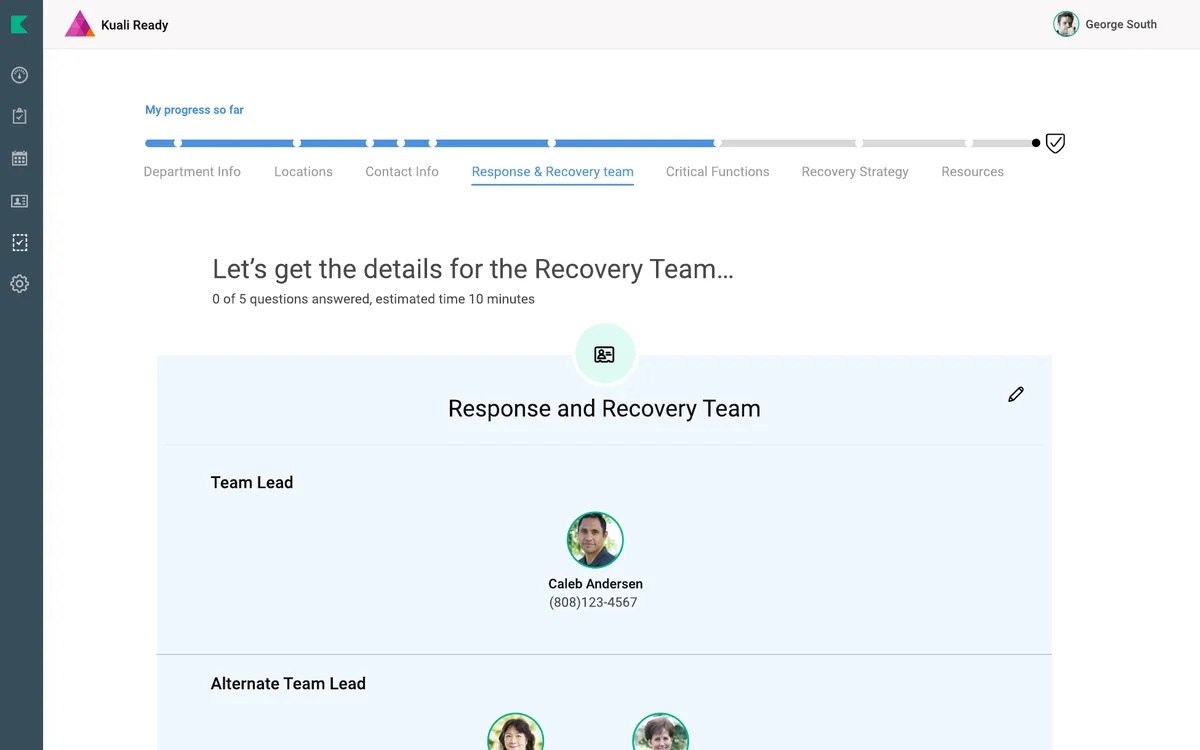Open the dashboard gauge icon in sidebar

click(19, 75)
